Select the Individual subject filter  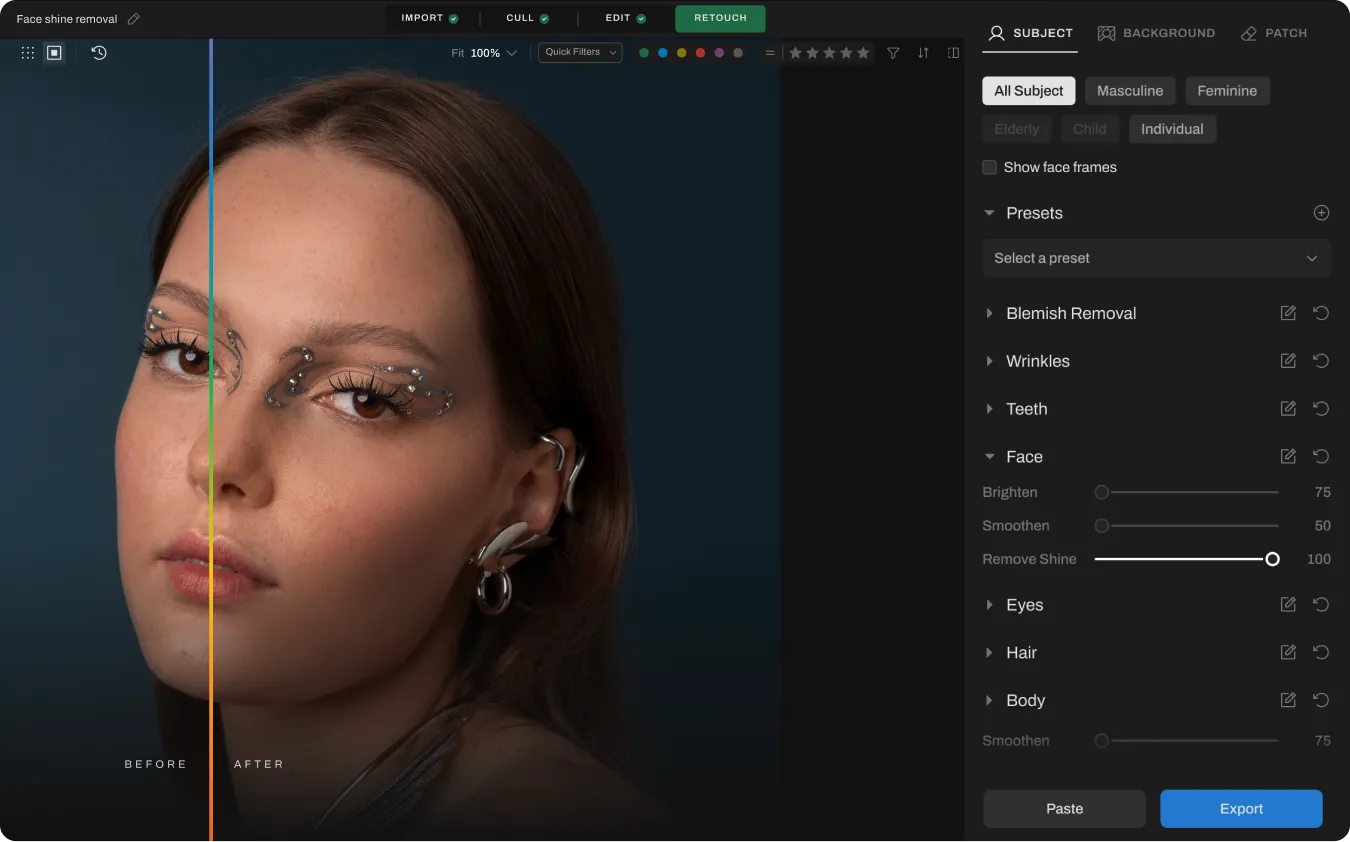[1172, 129]
